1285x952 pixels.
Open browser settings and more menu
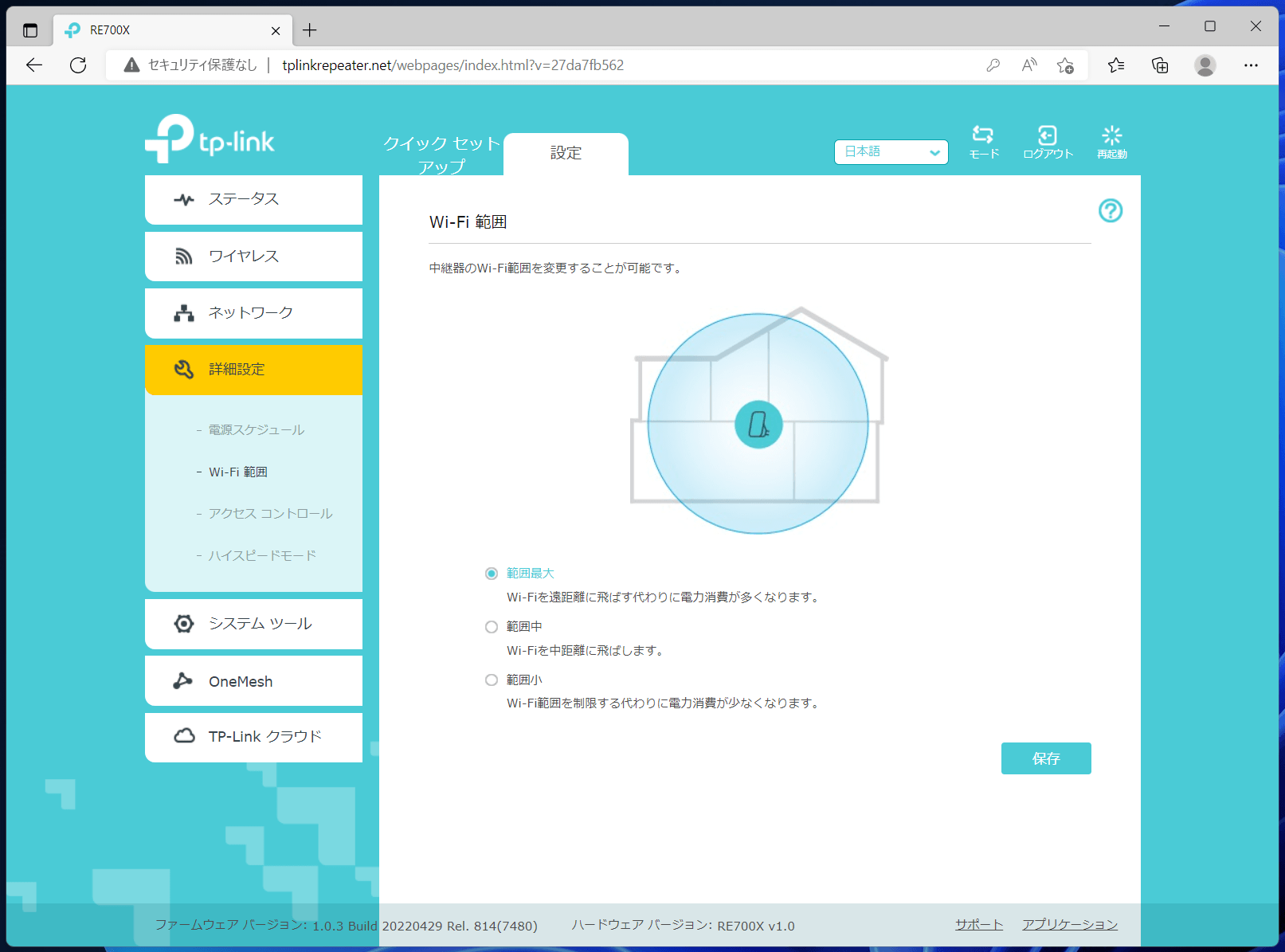[1251, 65]
